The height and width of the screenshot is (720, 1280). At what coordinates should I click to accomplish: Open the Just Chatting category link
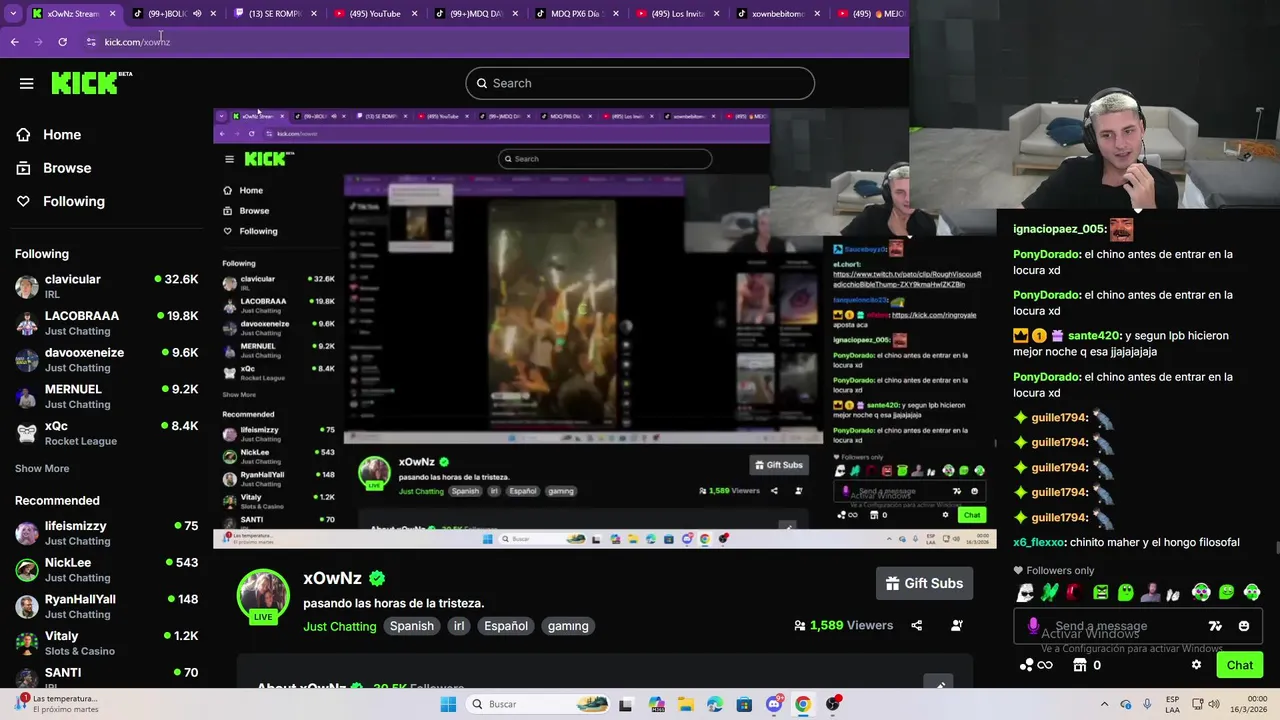pos(340,626)
